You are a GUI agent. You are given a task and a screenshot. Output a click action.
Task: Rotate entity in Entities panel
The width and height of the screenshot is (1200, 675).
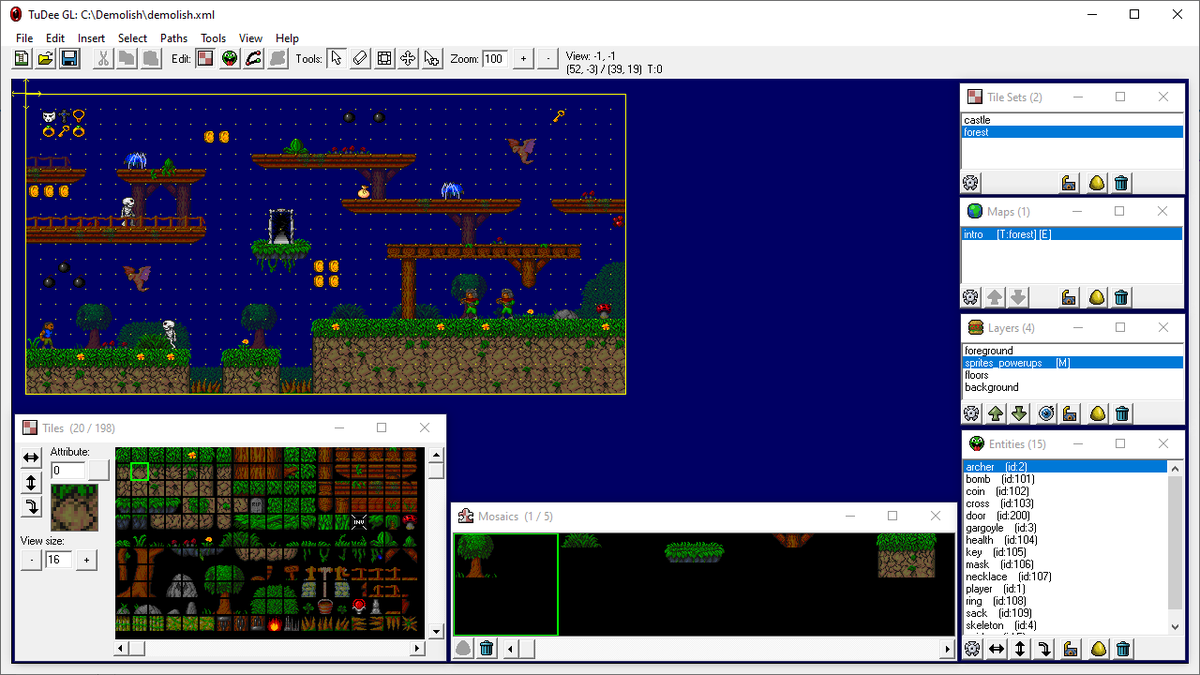coord(1043,649)
